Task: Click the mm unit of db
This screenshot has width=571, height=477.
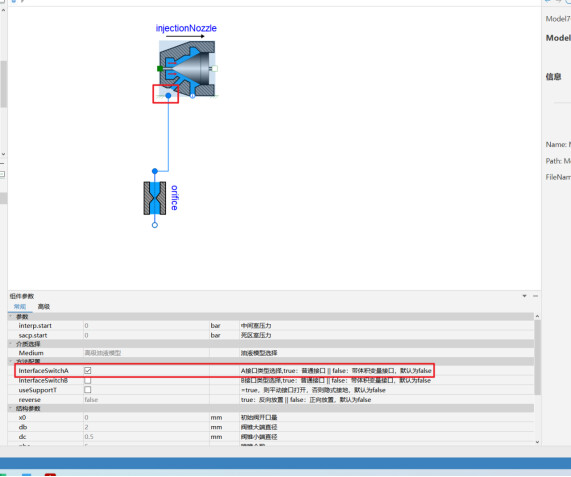Action: tap(216, 427)
